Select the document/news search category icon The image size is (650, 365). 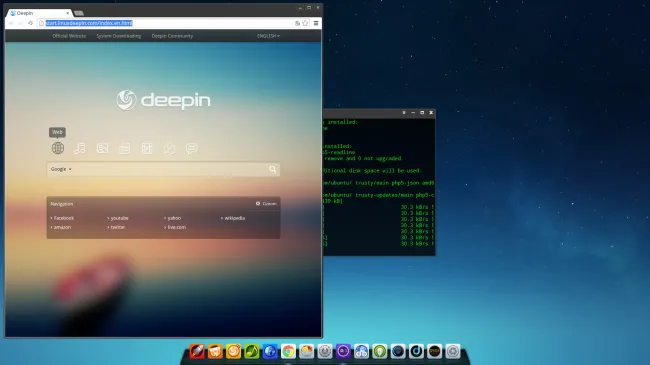pyautogui.click(x=125, y=148)
